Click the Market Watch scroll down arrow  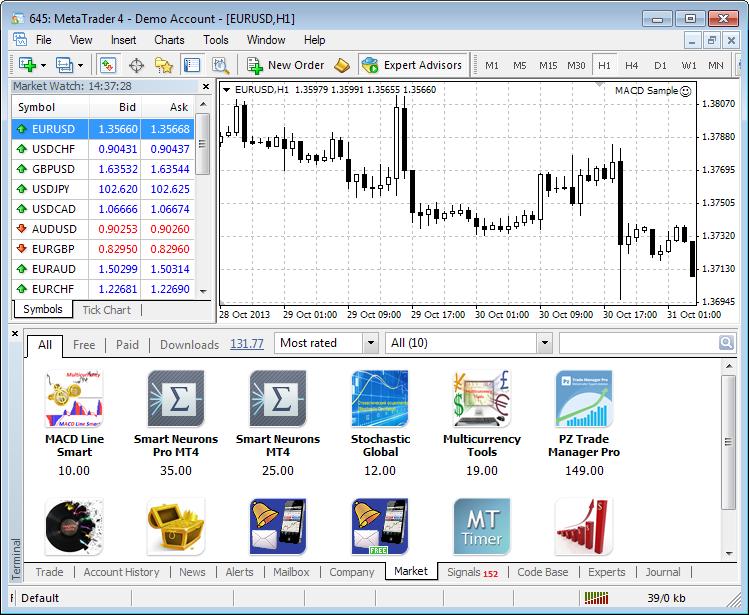pos(203,291)
